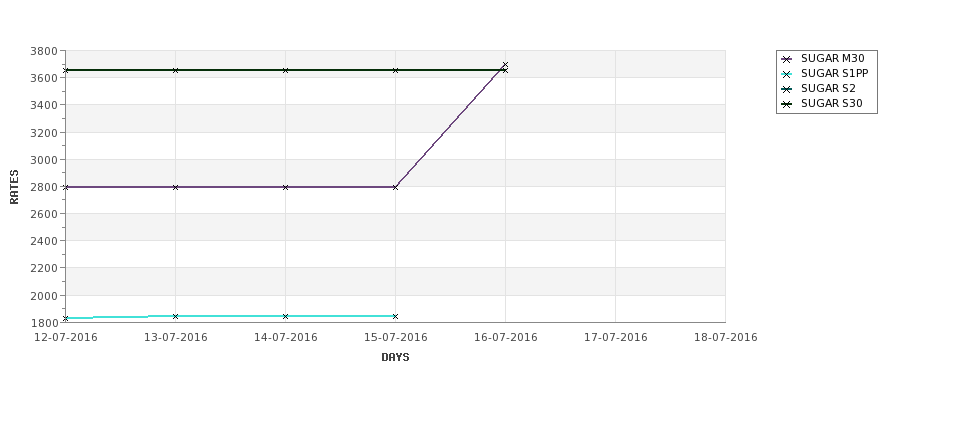This screenshot has height=429, width=975.
Task: Click the SUGAR M30 data point on 16-07-2016
Action: tap(505, 65)
